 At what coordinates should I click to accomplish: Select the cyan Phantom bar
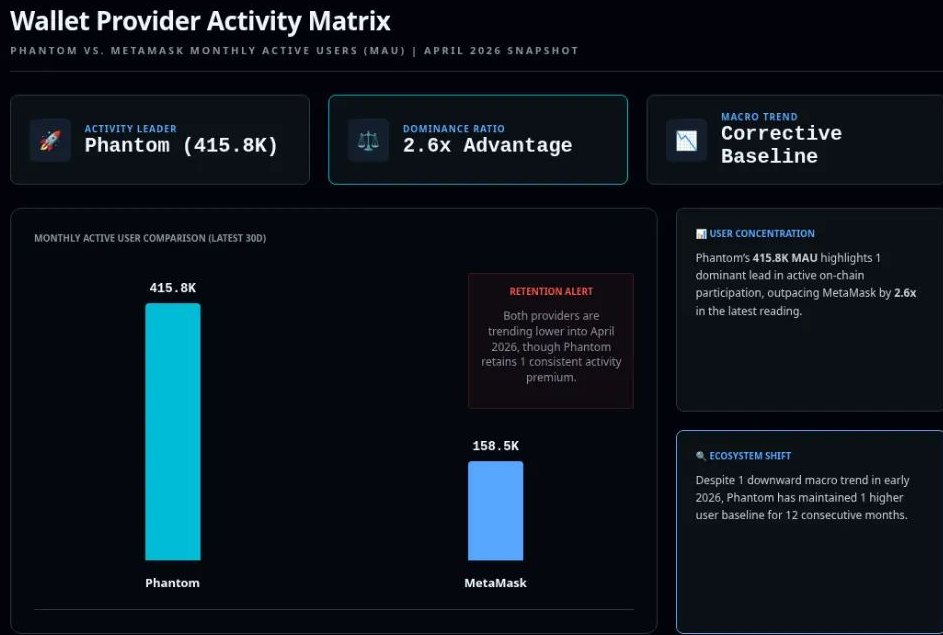[173, 432]
